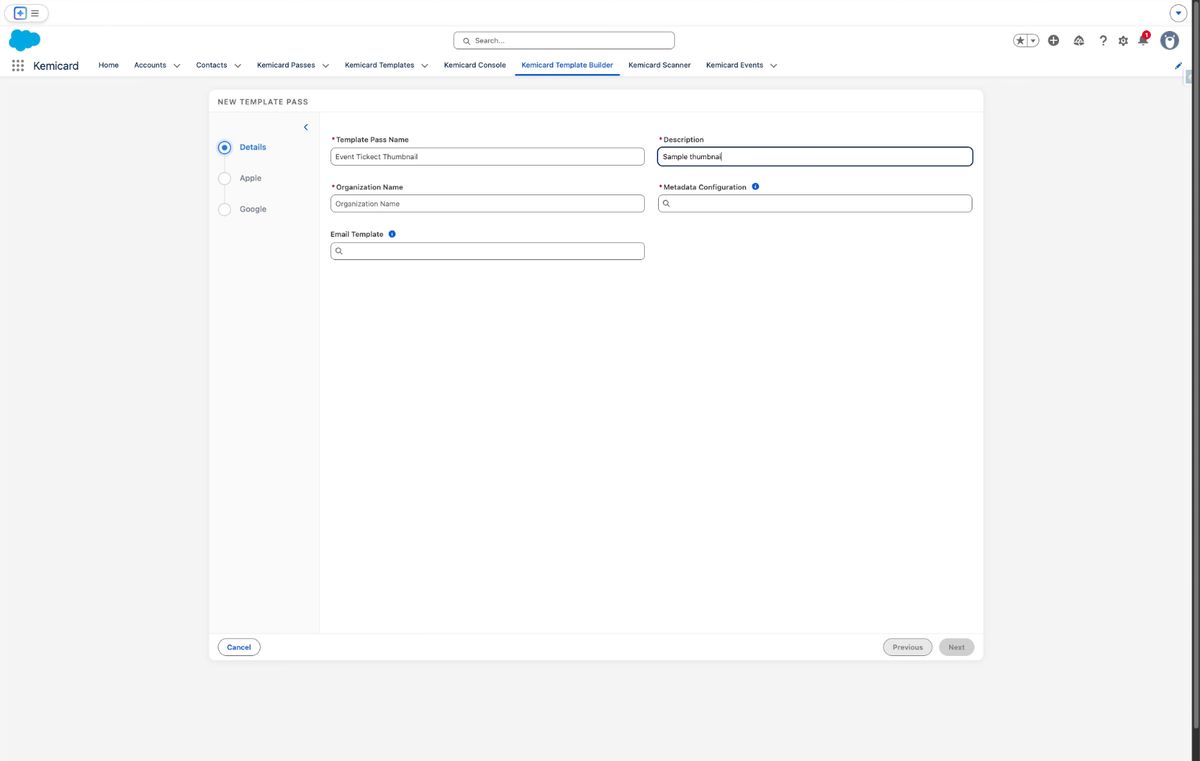1200x761 pixels.
Task: Open the Accounts tab
Action: [x=150, y=65]
